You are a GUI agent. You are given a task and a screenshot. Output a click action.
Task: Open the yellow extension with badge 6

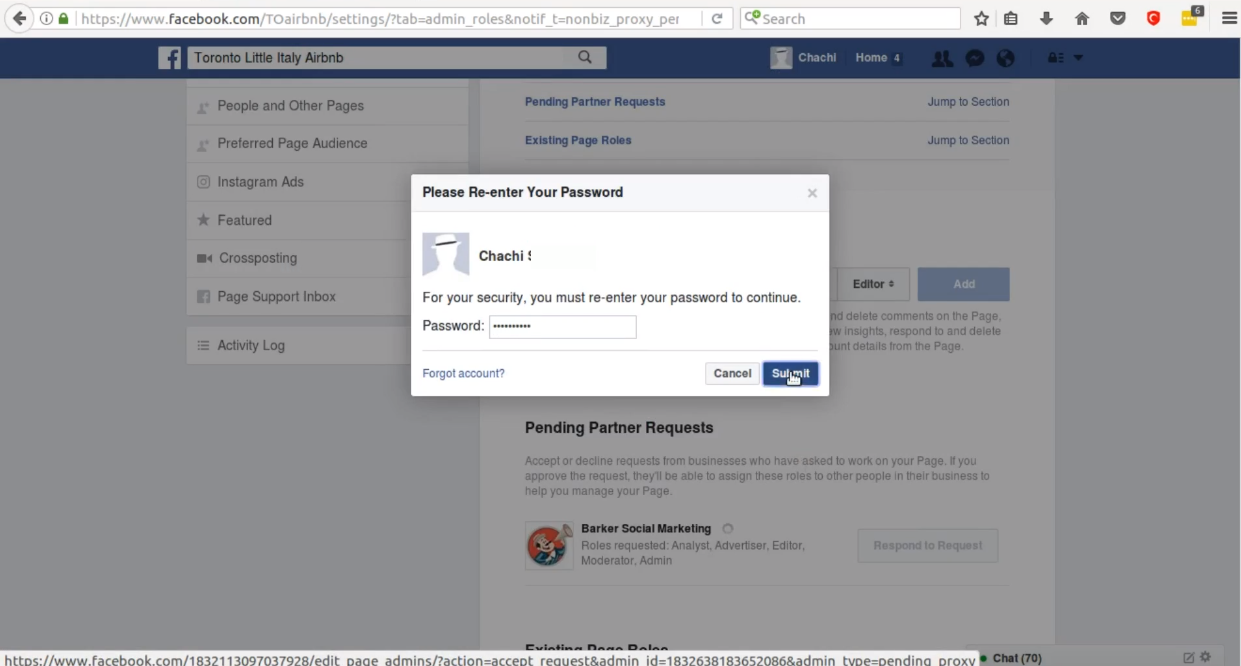pyautogui.click(x=1190, y=17)
